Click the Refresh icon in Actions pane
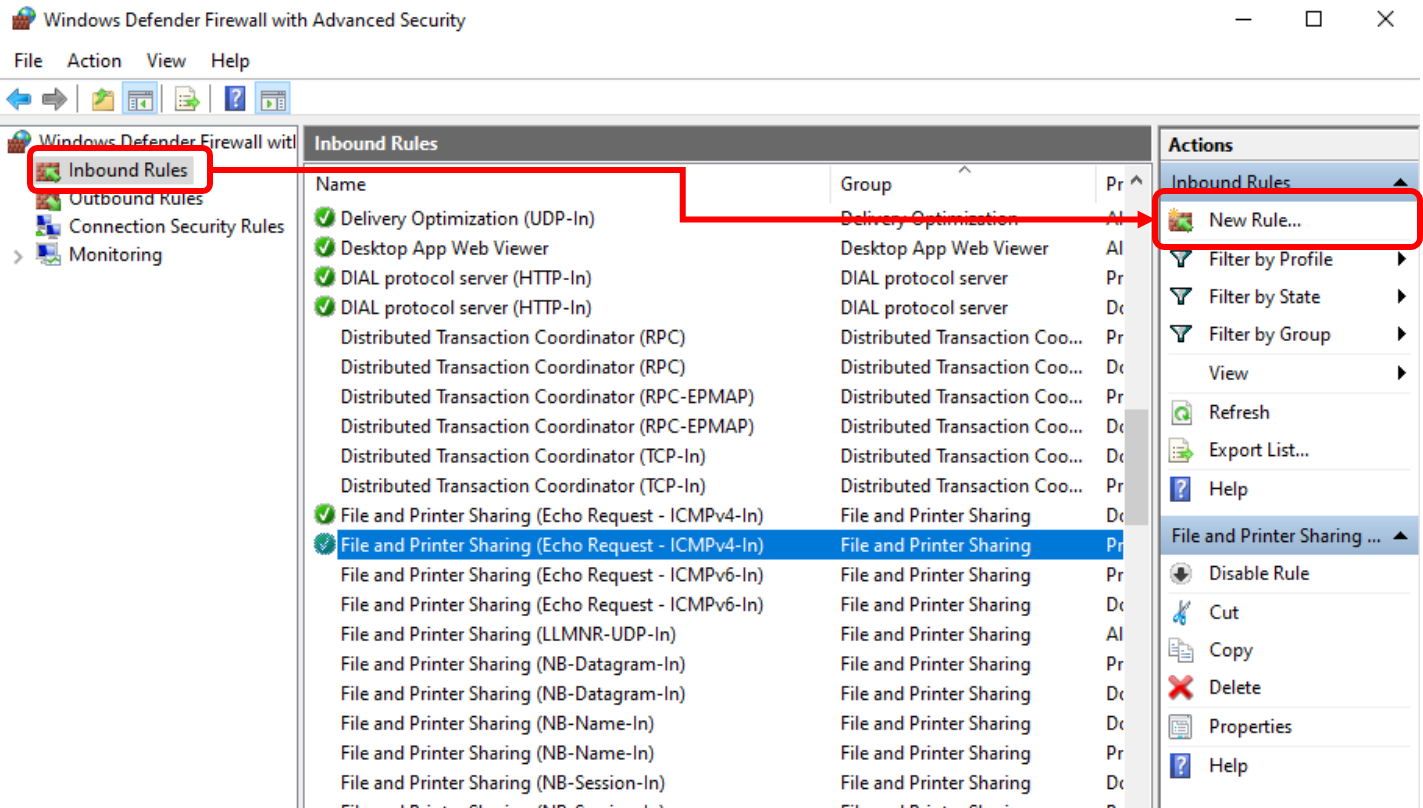The height and width of the screenshot is (808, 1423). tap(1181, 412)
